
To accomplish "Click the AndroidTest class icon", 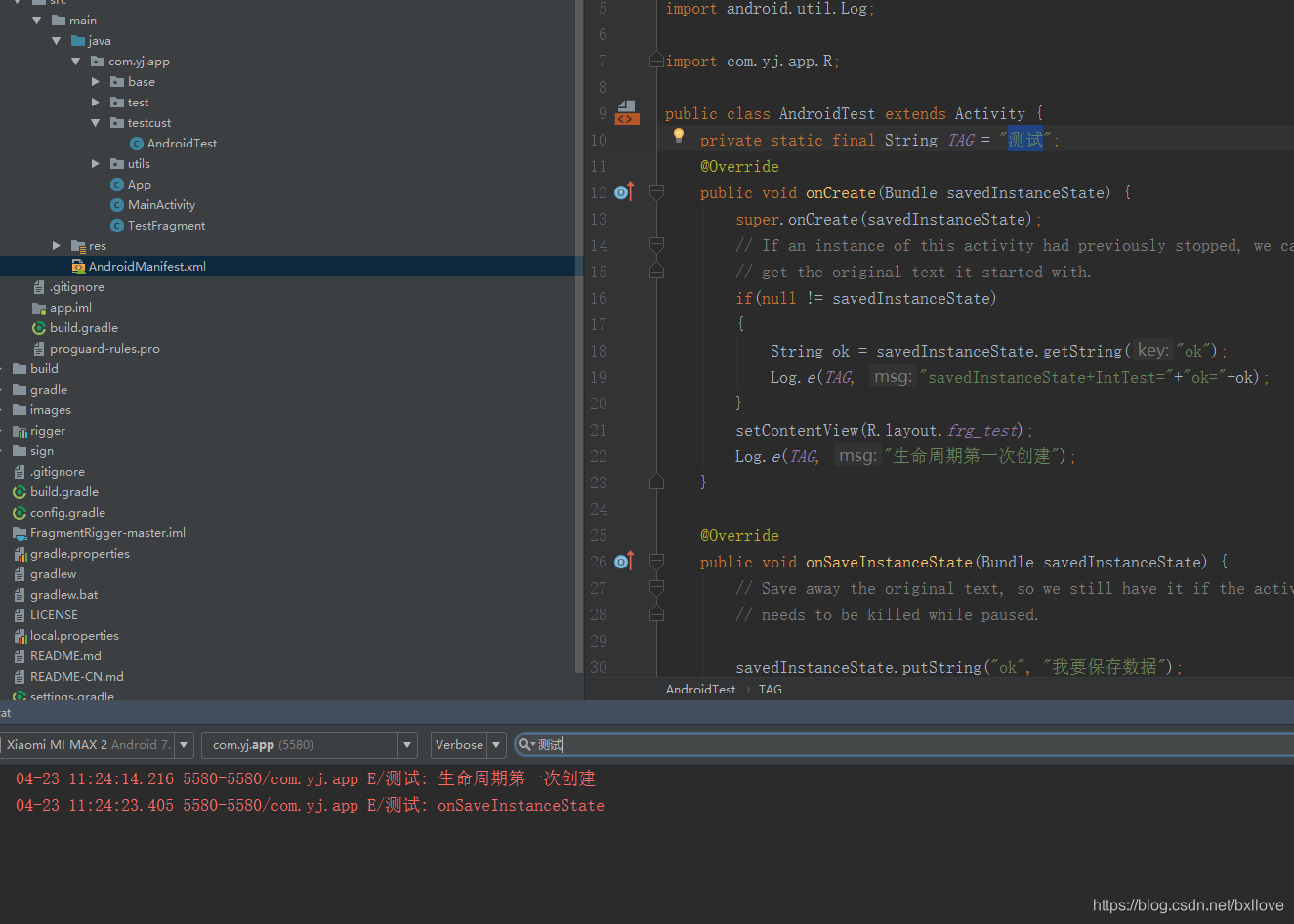I will click(x=137, y=143).
